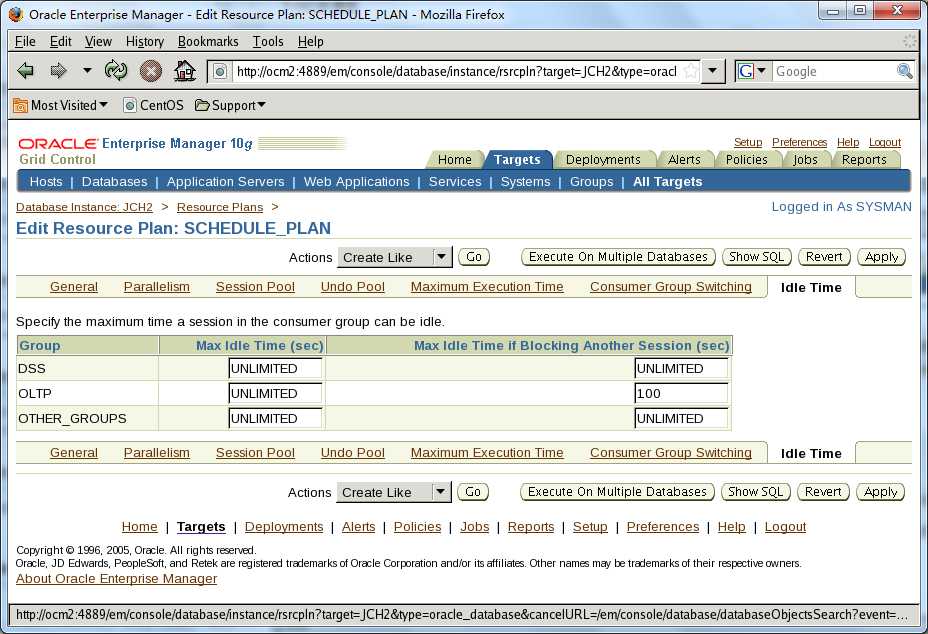Open the Most Visited bookmarks folder
928x634 pixels.
(60, 105)
